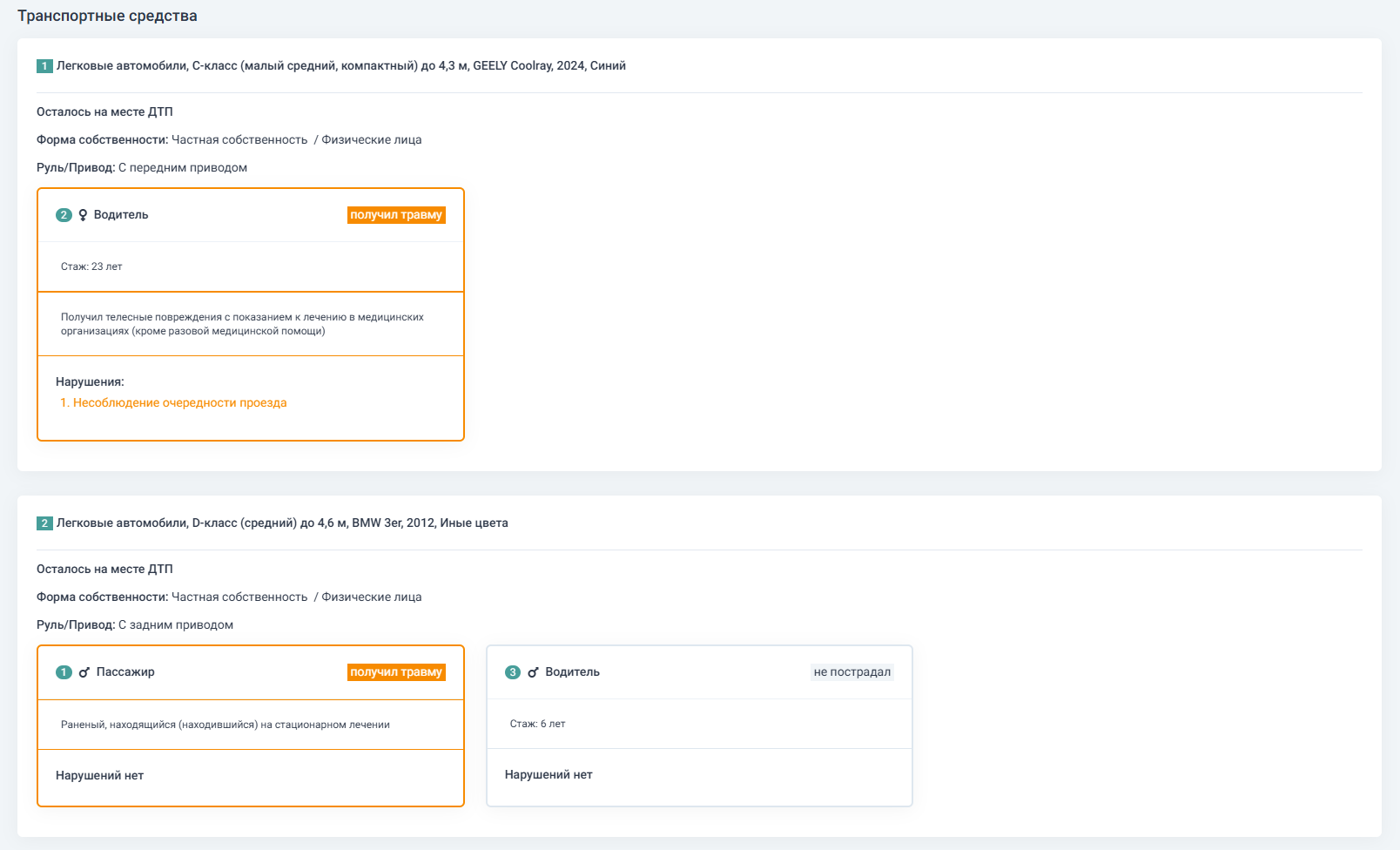
Task: Select the GEELY Coolray vehicle title line
Action: [x=340, y=66]
